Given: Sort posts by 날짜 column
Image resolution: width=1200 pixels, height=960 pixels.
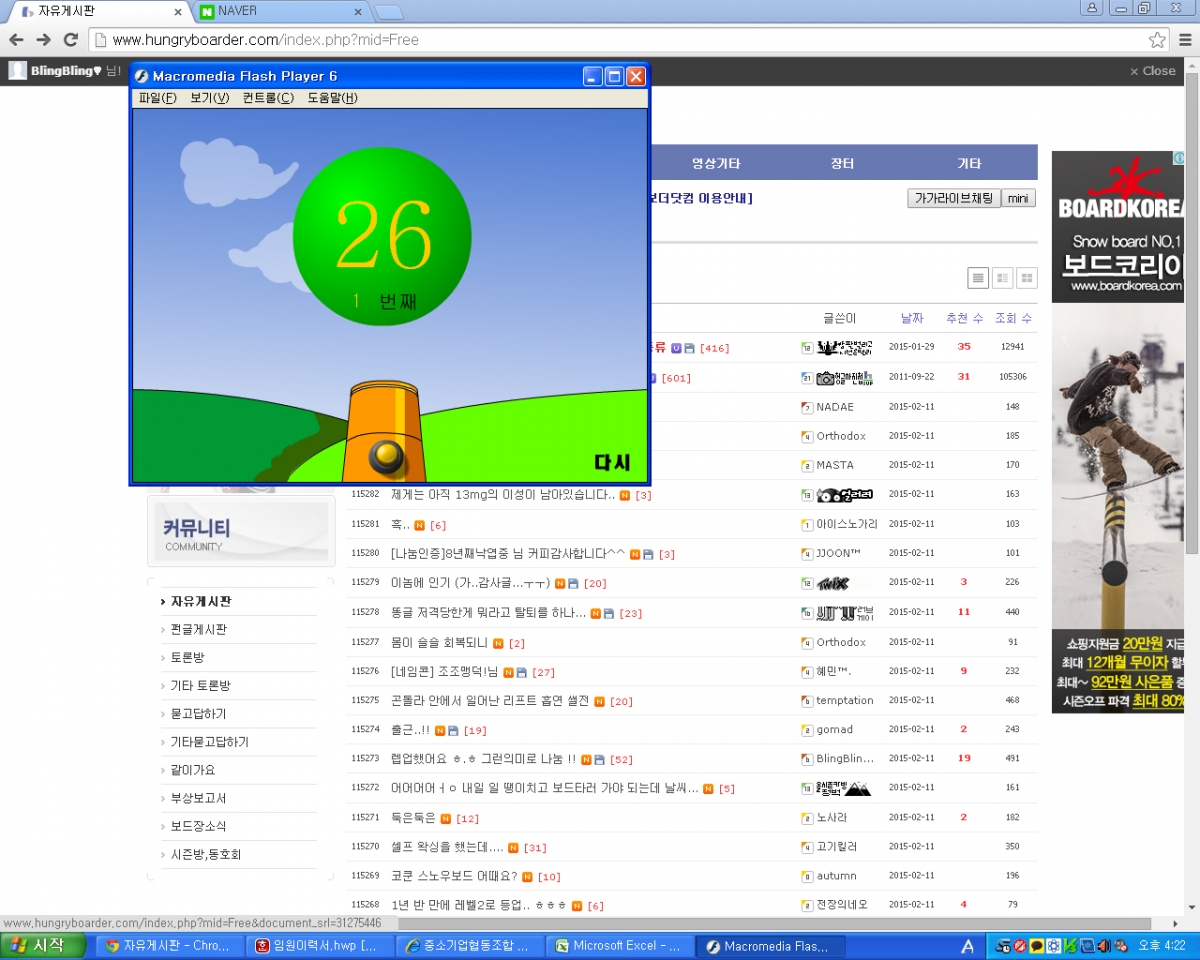Looking at the screenshot, I should click(x=912, y=318).
